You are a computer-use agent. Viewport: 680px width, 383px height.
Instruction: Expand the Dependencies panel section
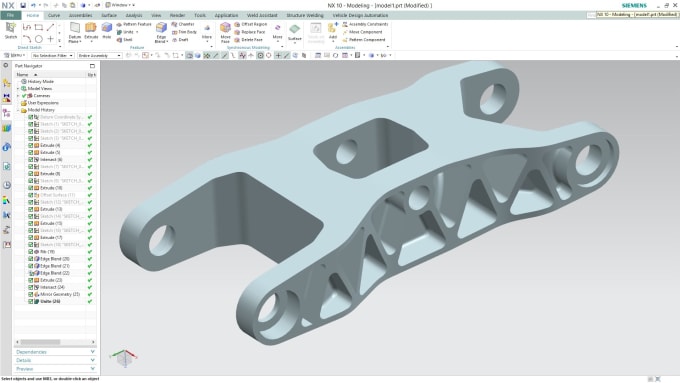[x=55, y=352]
